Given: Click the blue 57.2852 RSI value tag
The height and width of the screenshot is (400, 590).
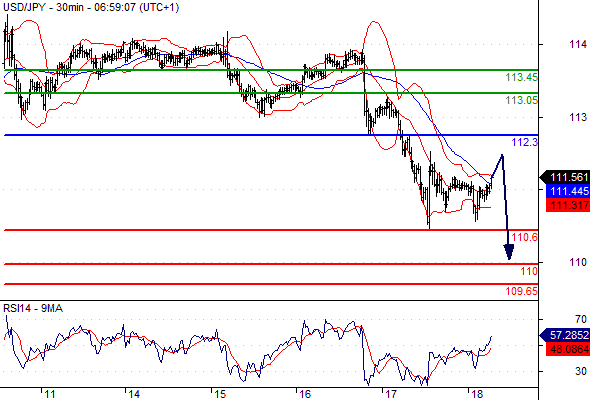Looking at the screenshot, I should [x=565, y=335].
